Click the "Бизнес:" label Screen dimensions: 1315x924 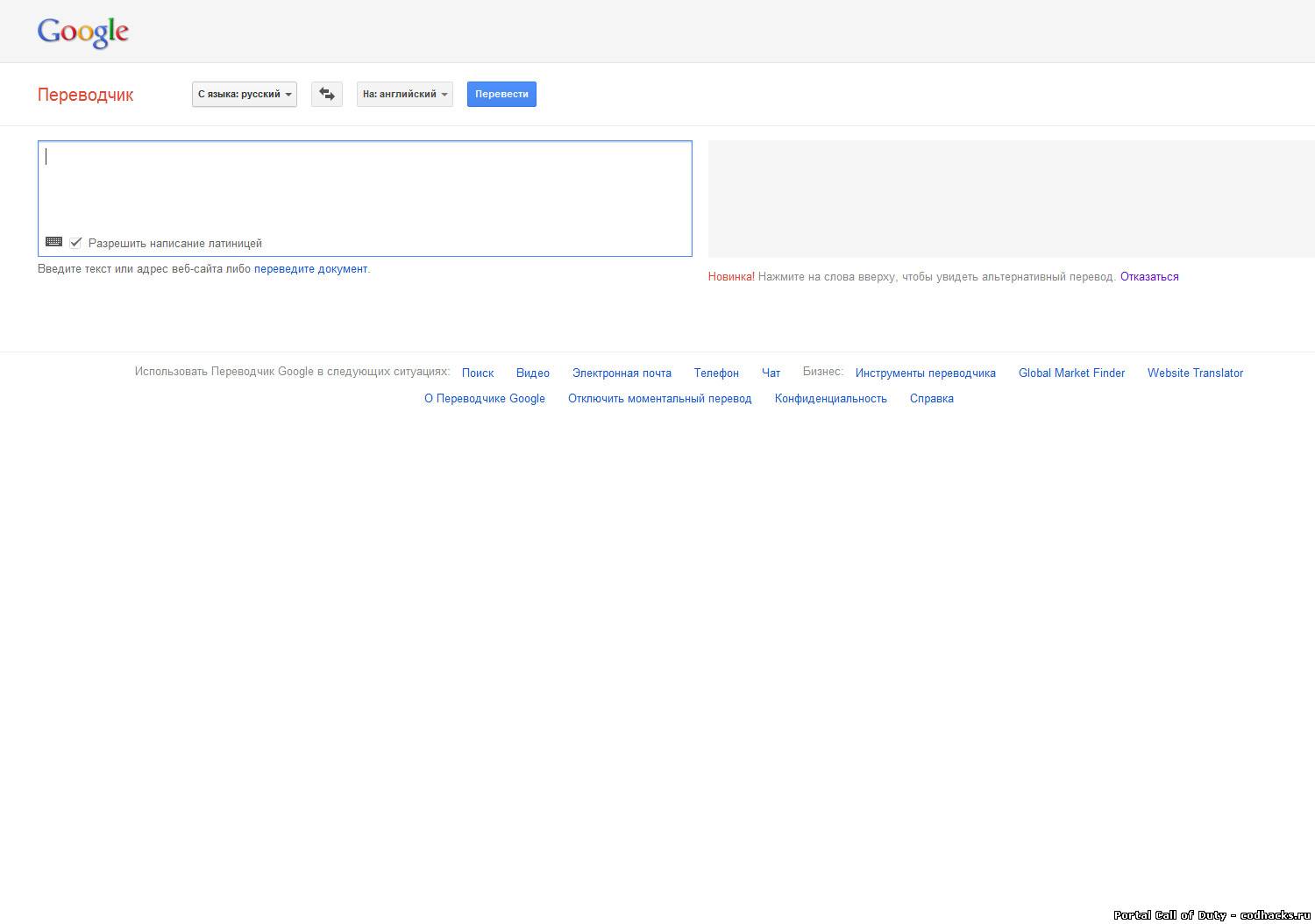click(823, 372)
